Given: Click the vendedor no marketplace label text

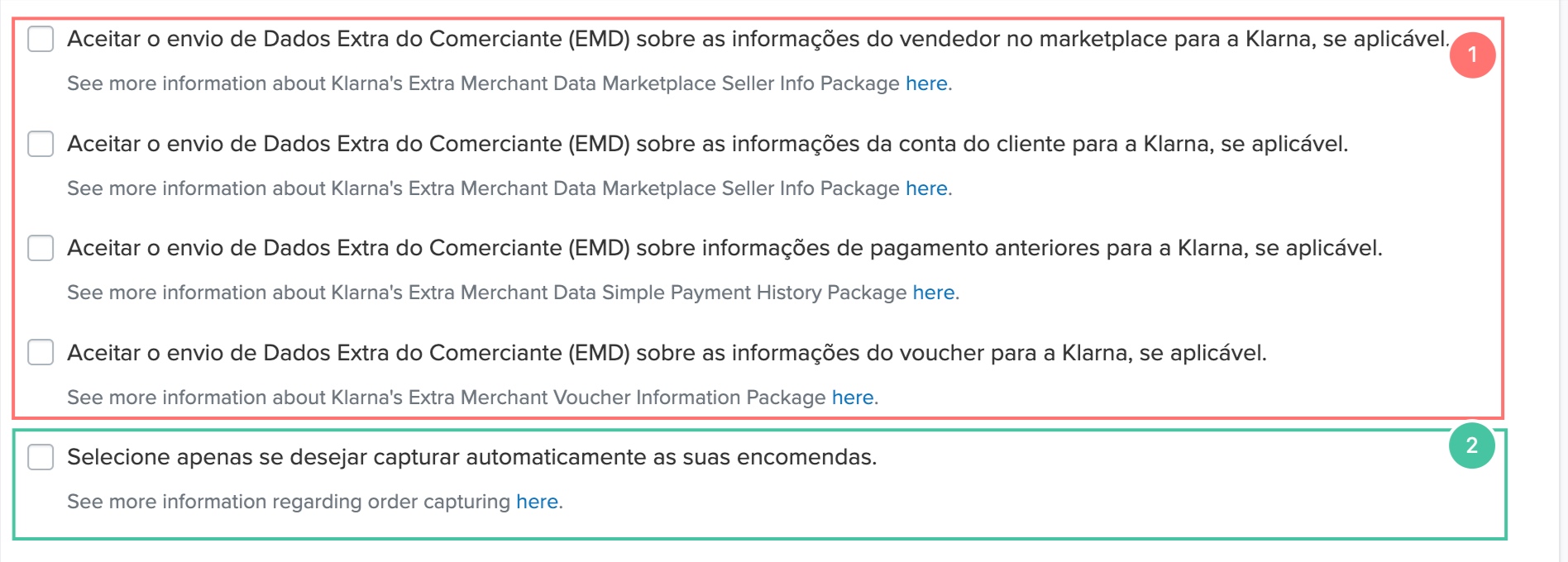Looking at the screenshot, I should [758, 39].
